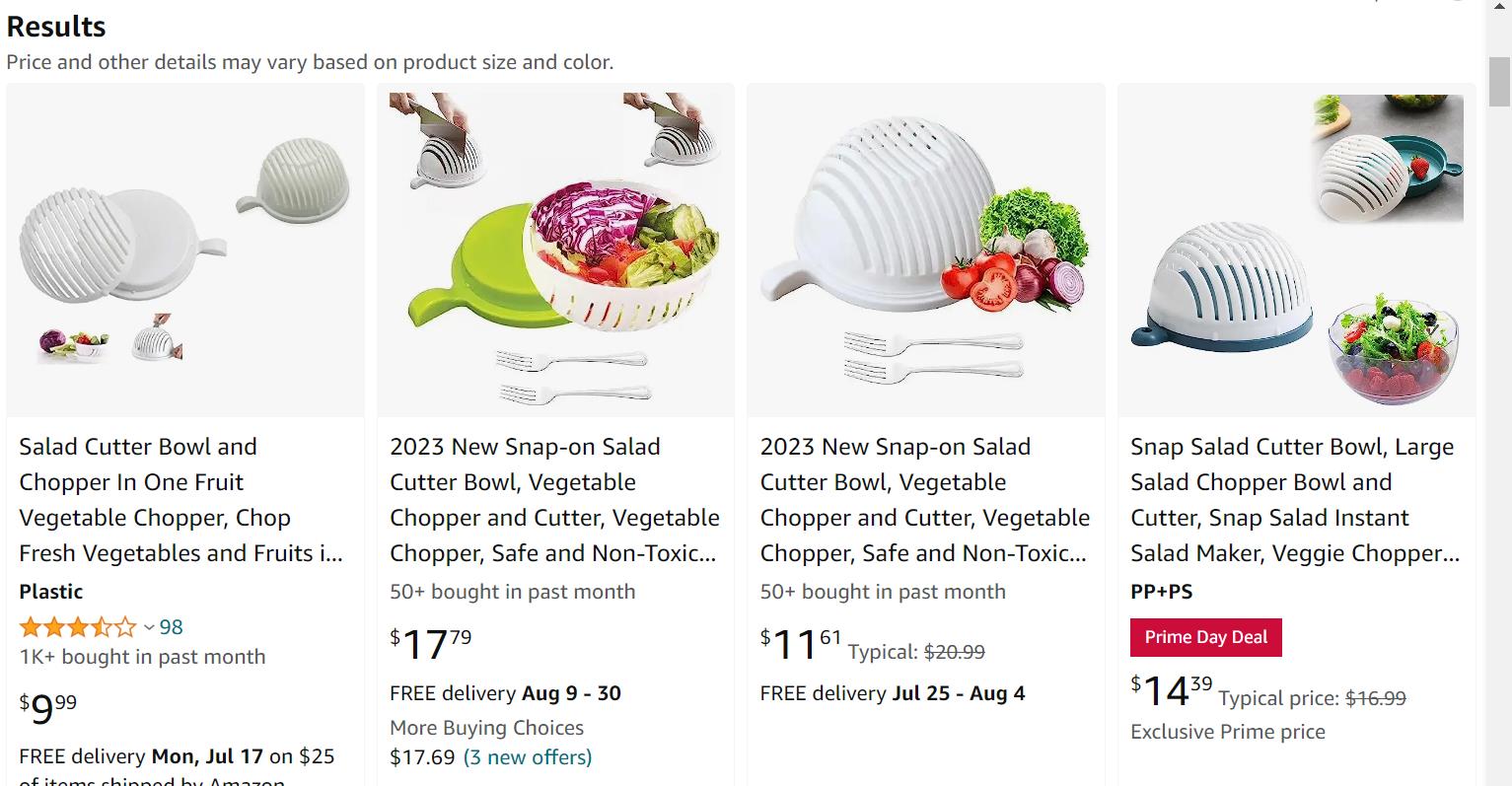The height and width of the screenshot is (786, 1512).
Task: Open the Snap Salad Cutter Bowl, Large title
Action: click(x=1295, y=500)
